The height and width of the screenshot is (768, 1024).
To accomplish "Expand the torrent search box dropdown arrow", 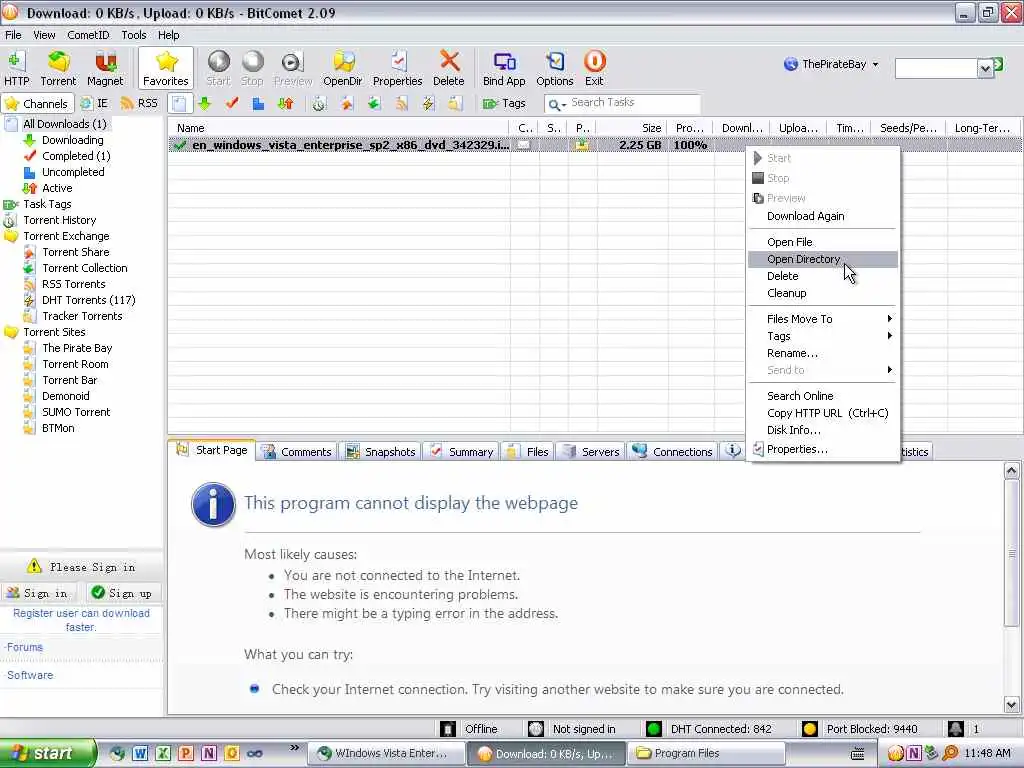I will tap(985, 68).
